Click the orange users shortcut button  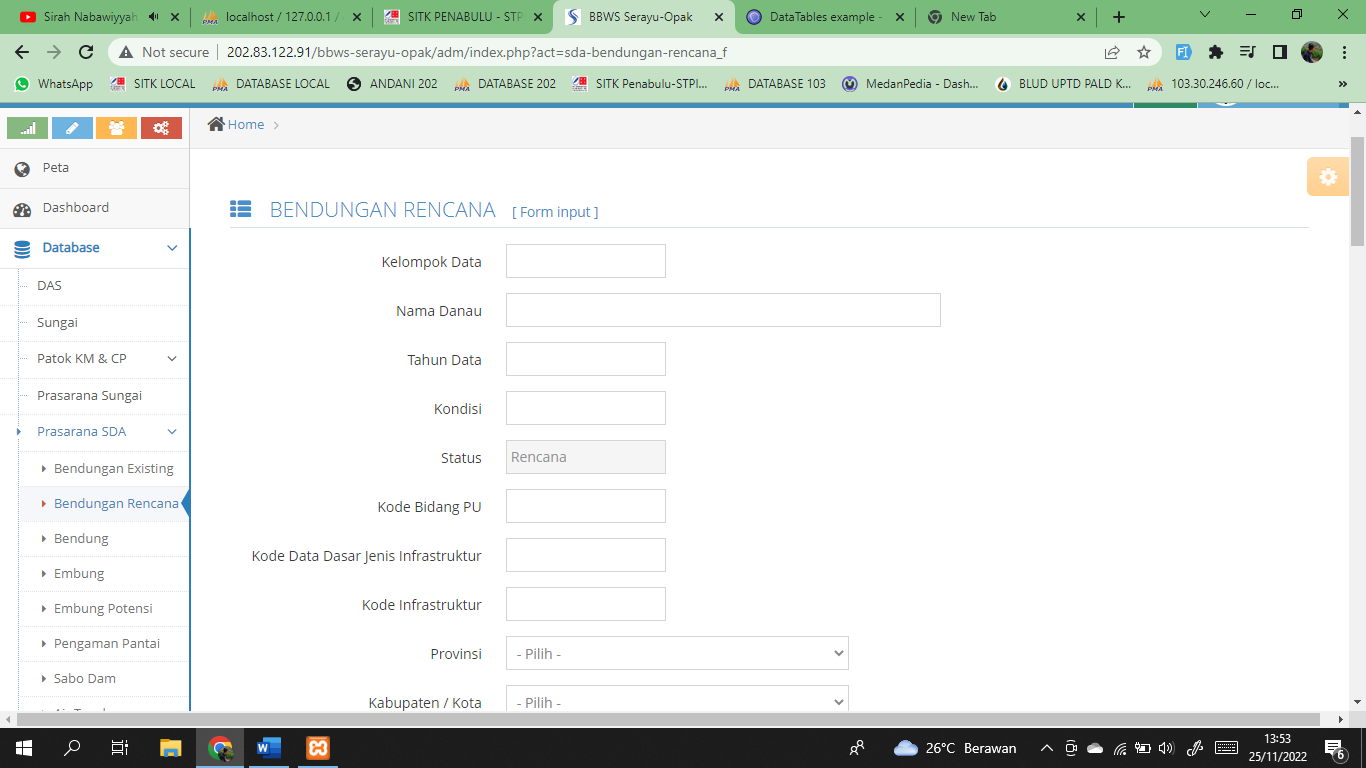click(116, 128)
